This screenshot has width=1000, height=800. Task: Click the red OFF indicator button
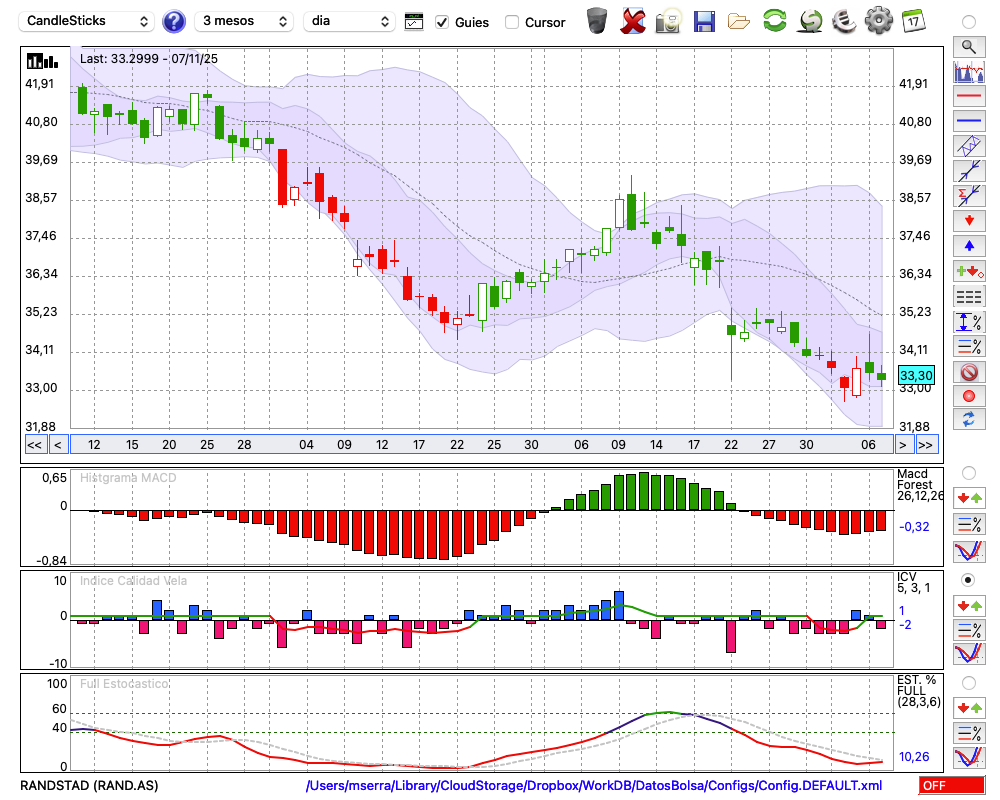[x=951, y=786]
